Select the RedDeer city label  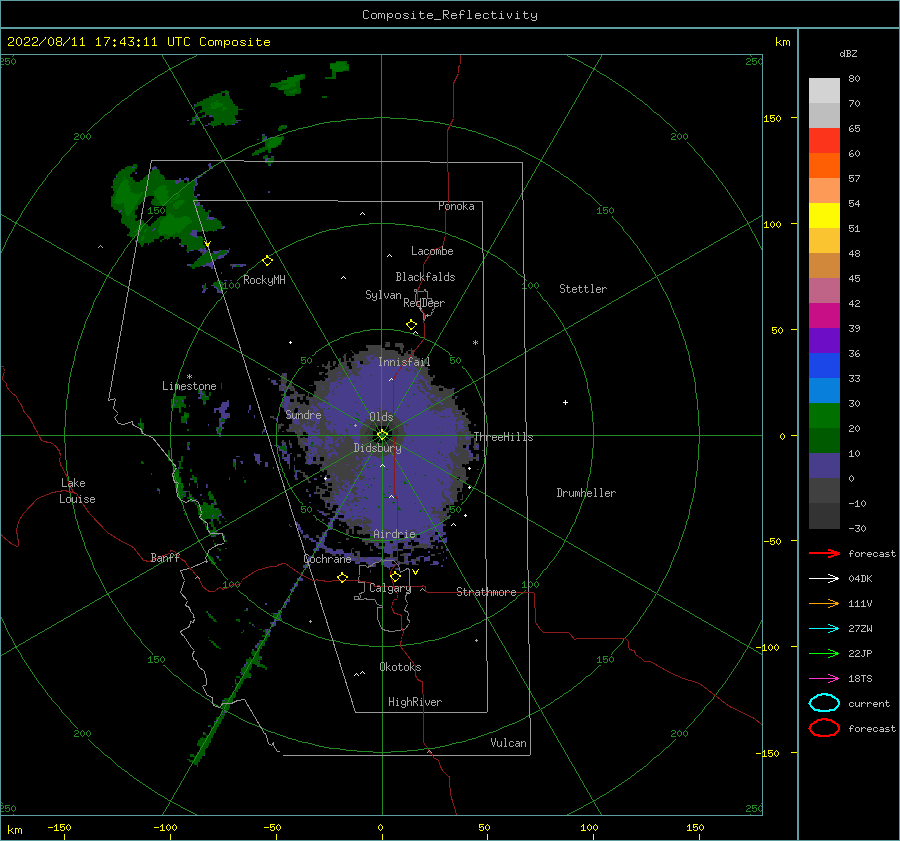click(424, 303)
